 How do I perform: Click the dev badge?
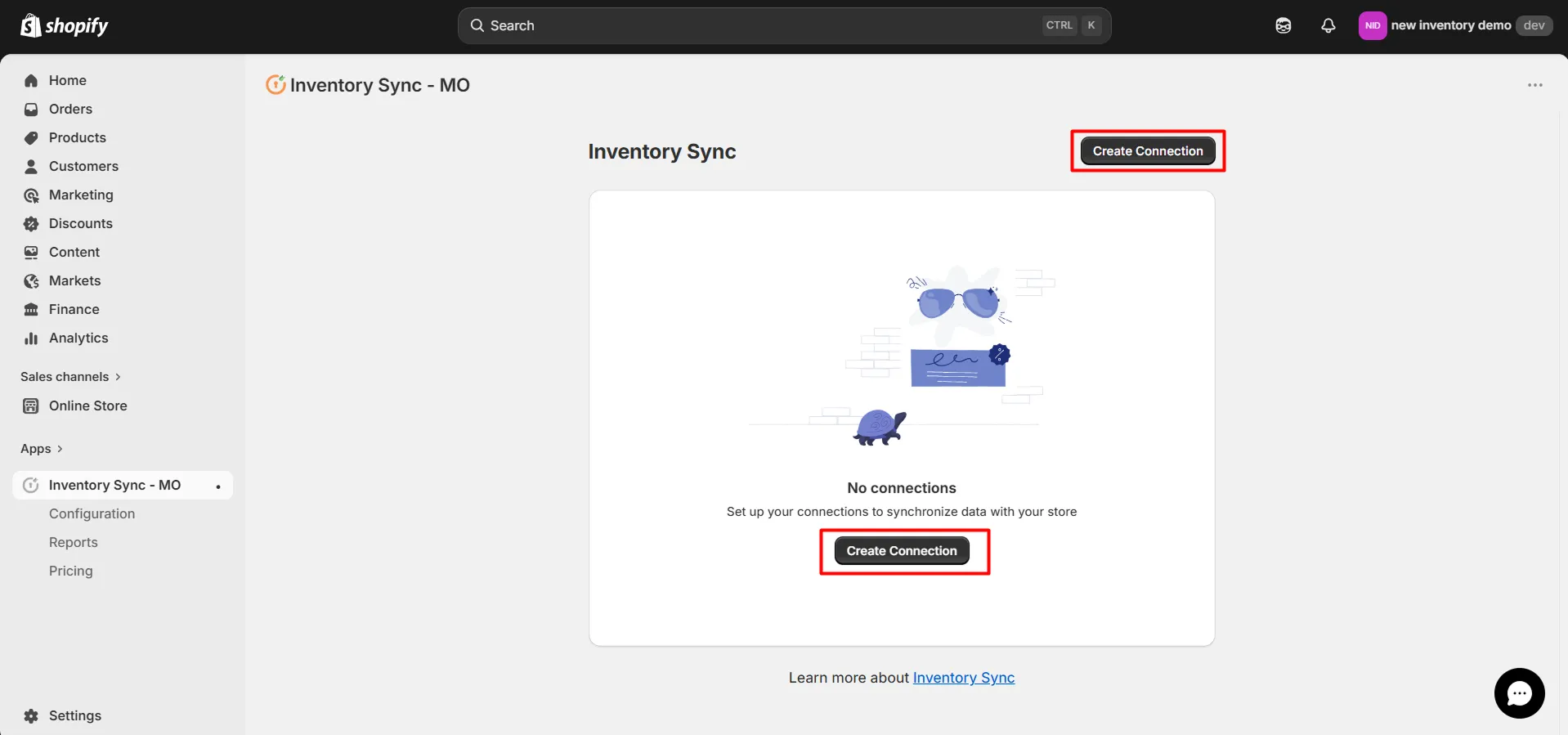point(1534,25)
